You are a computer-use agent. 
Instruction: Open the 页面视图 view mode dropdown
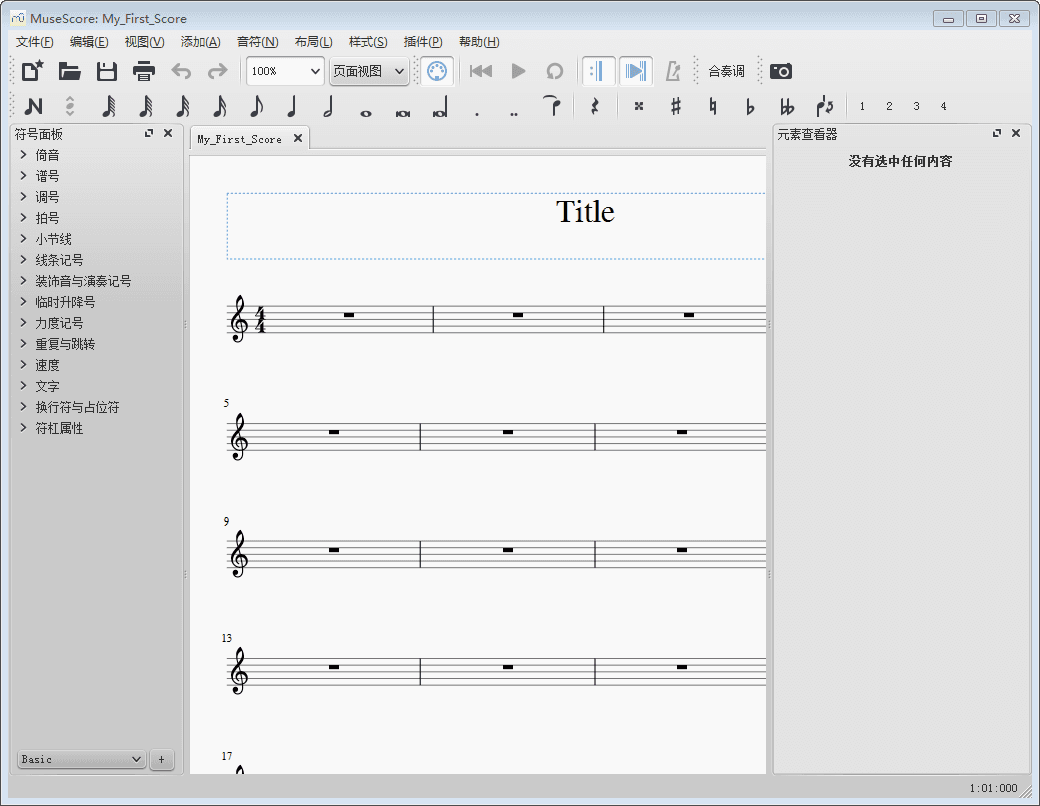point(369,71)
